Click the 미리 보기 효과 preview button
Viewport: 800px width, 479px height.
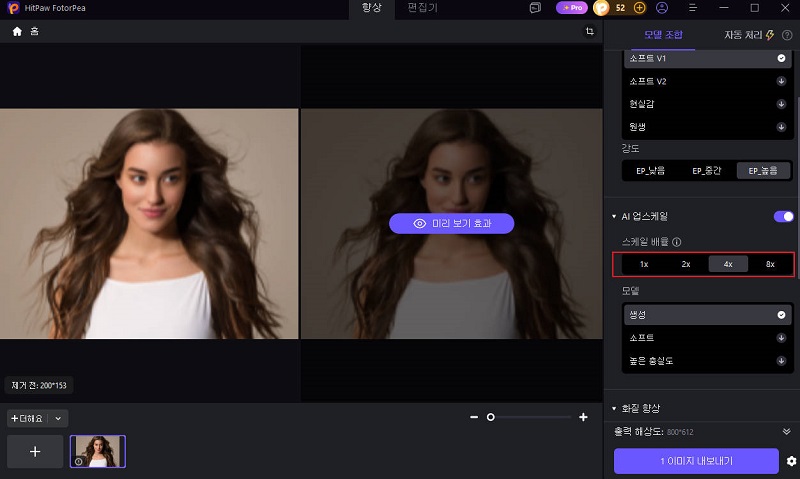452,223
